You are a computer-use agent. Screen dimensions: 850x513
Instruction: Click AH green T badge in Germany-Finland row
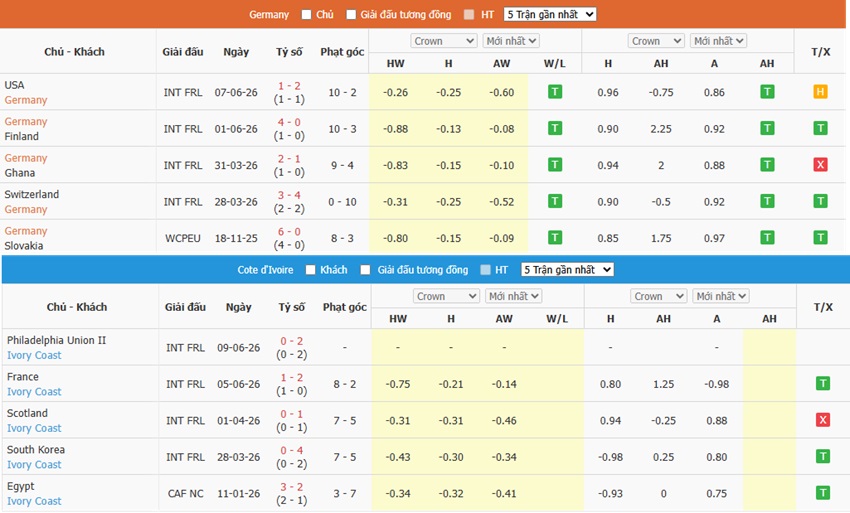[x=767, y=129]
